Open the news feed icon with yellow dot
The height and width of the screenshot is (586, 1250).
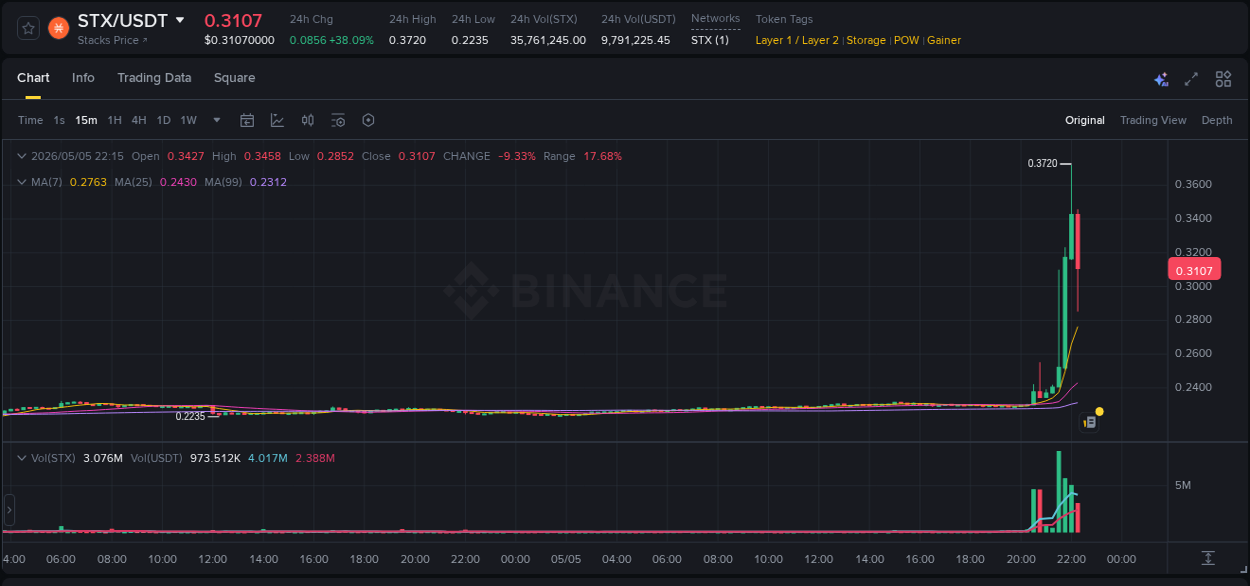pyautogui.click(x=1091, y=422)
